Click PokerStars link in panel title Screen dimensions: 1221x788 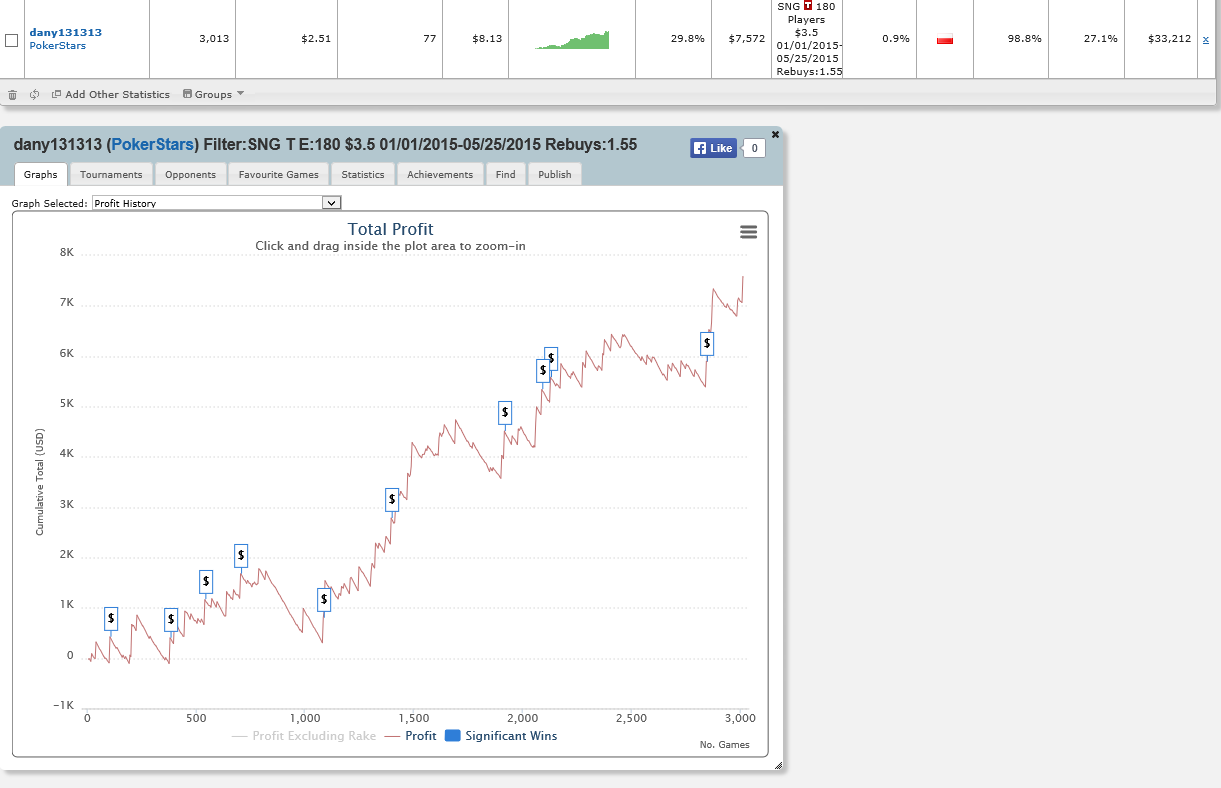tap(153, 145)
